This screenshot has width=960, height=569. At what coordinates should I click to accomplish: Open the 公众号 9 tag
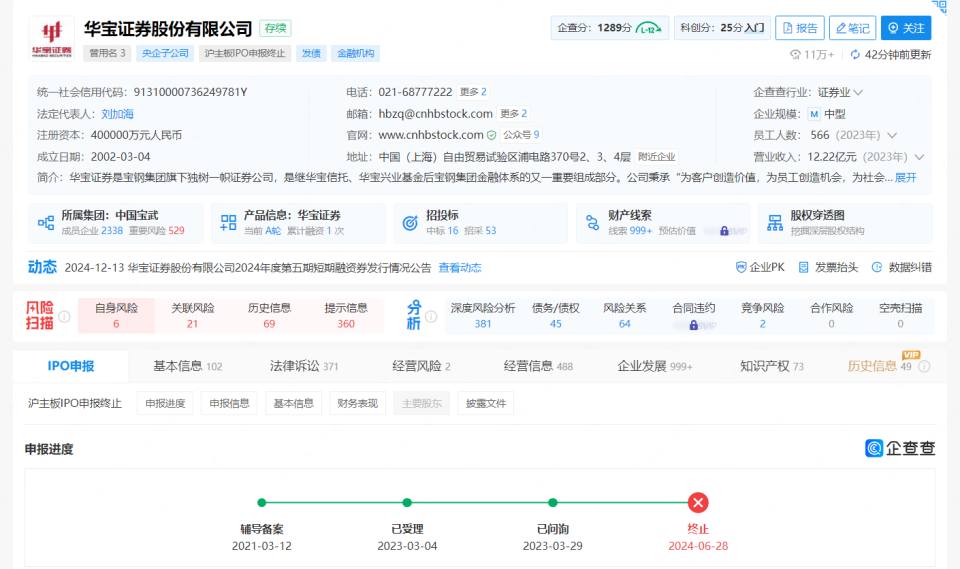point(521,135)
